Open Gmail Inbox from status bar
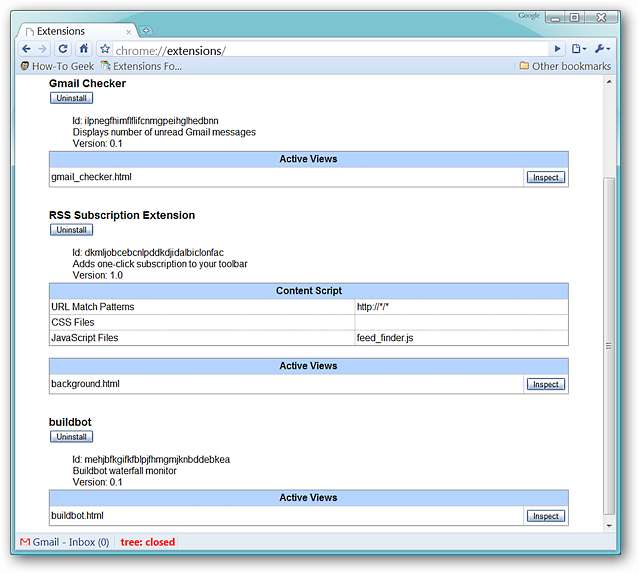Screen dimensions: 639x573 point(64,542)
